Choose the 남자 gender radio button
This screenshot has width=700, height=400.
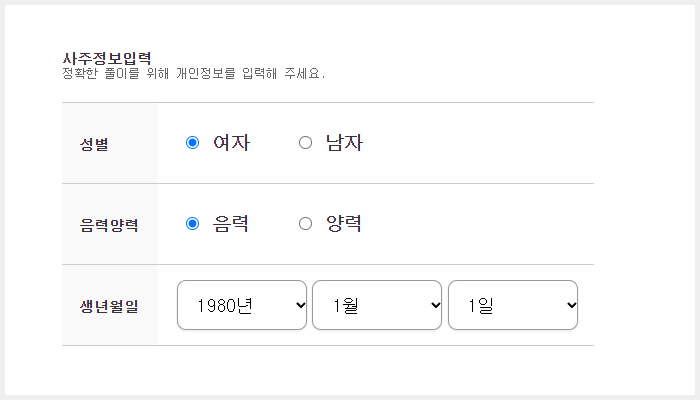click(x=305, y=143)
